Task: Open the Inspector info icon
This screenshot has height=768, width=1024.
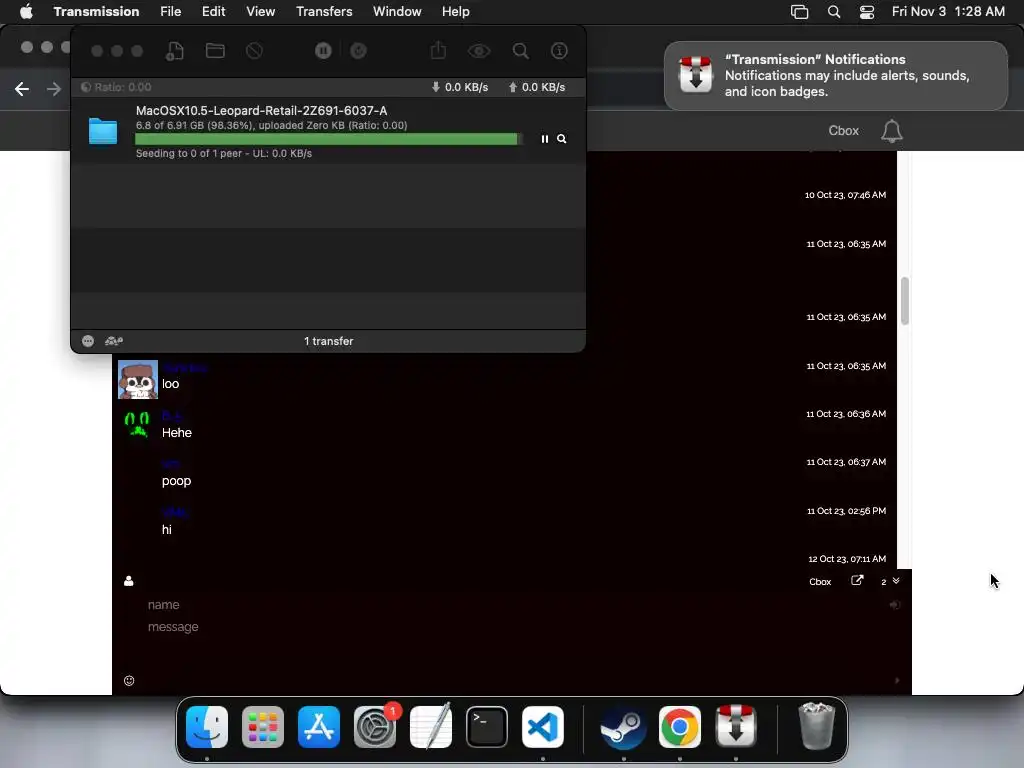Action: point(559,51)
